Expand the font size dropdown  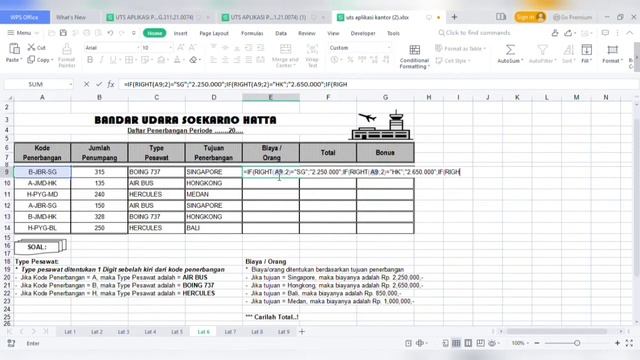tap(170, 48)
